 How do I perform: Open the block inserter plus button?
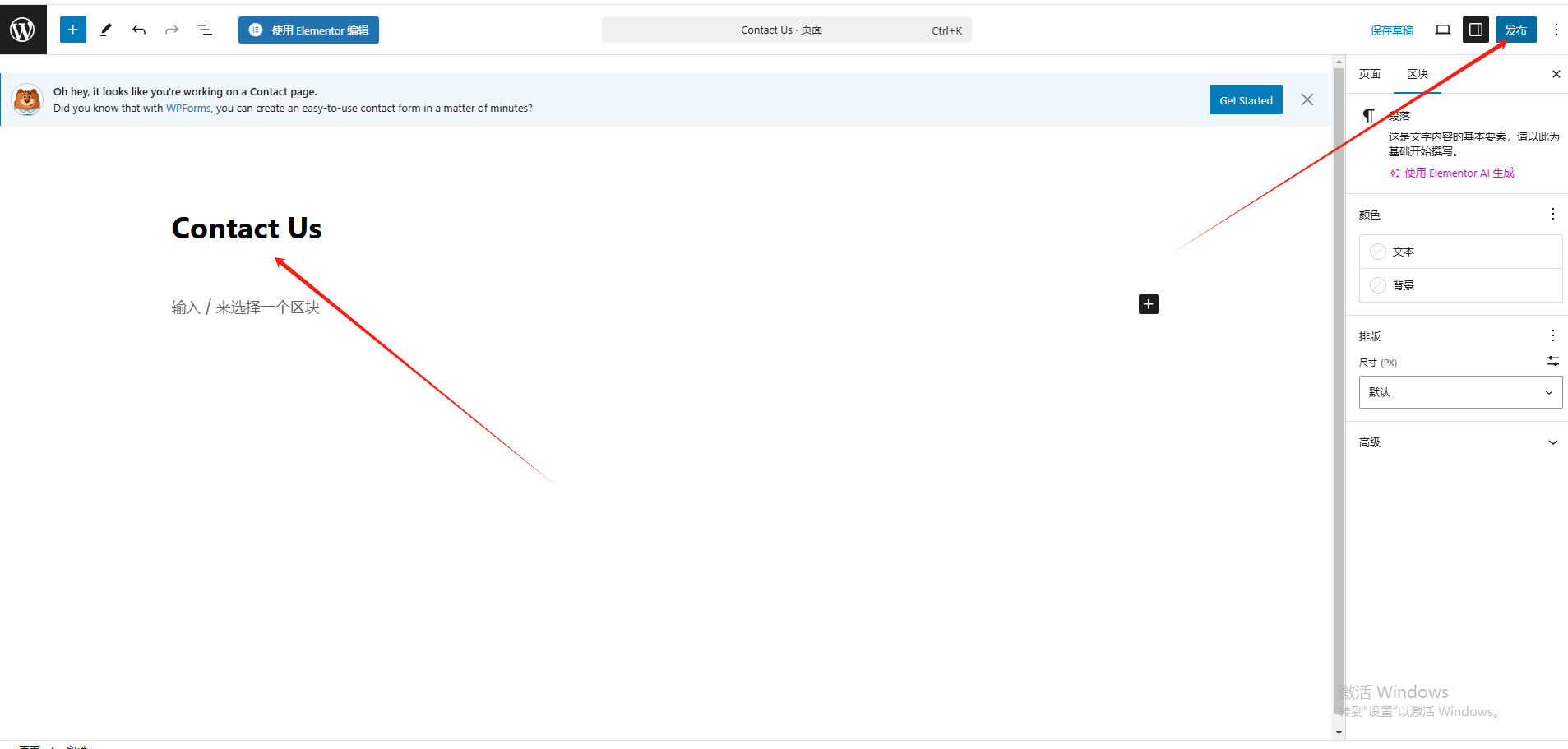point(73,30)
